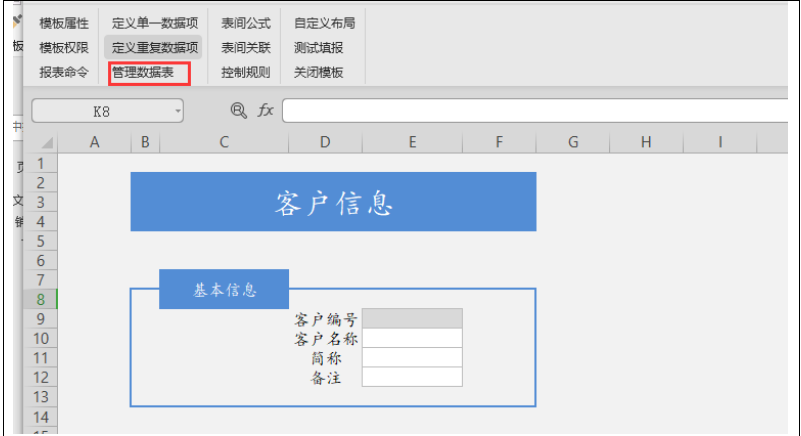Open 管理数据表 menu item
The image size is (801, 436).
tap(142, 72)
